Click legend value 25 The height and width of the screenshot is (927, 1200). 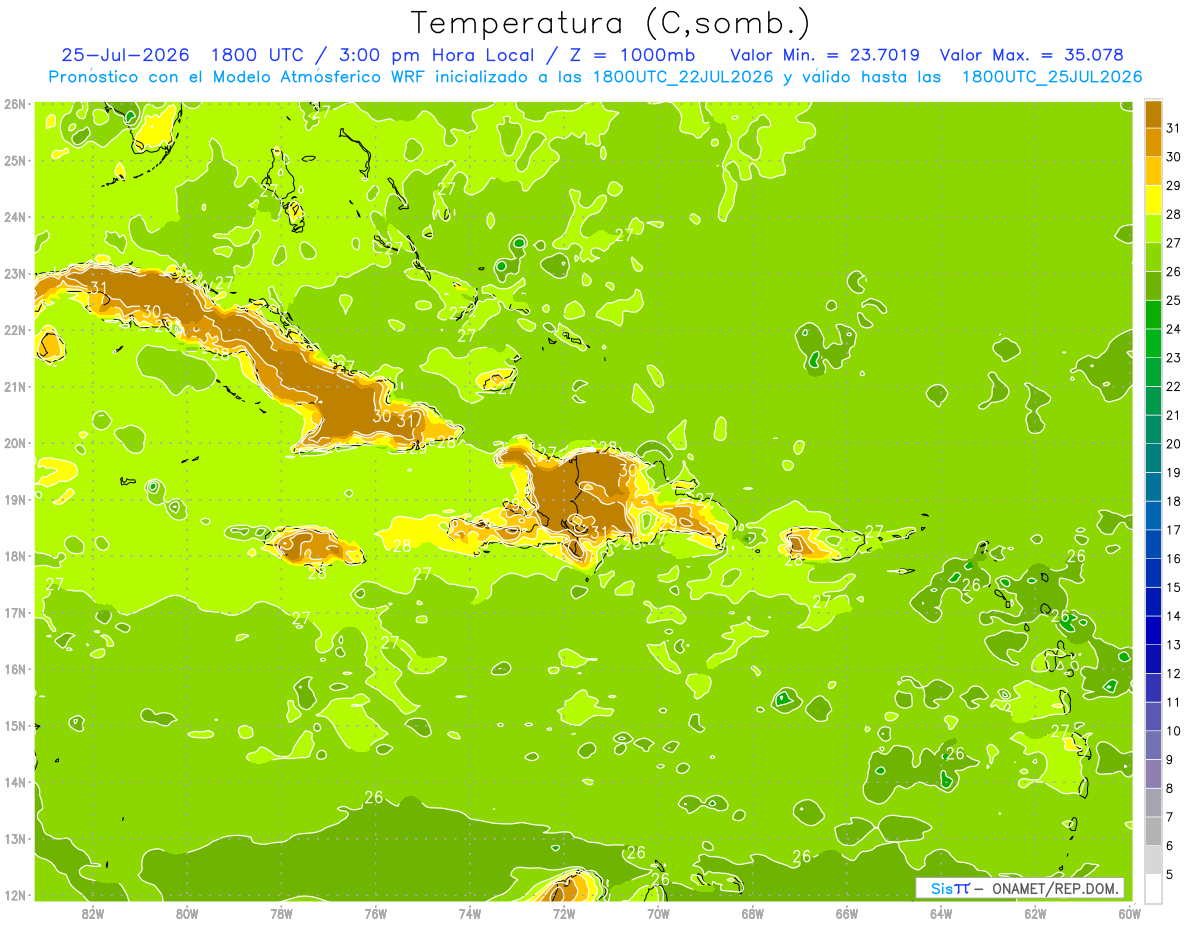[1174, 300]
